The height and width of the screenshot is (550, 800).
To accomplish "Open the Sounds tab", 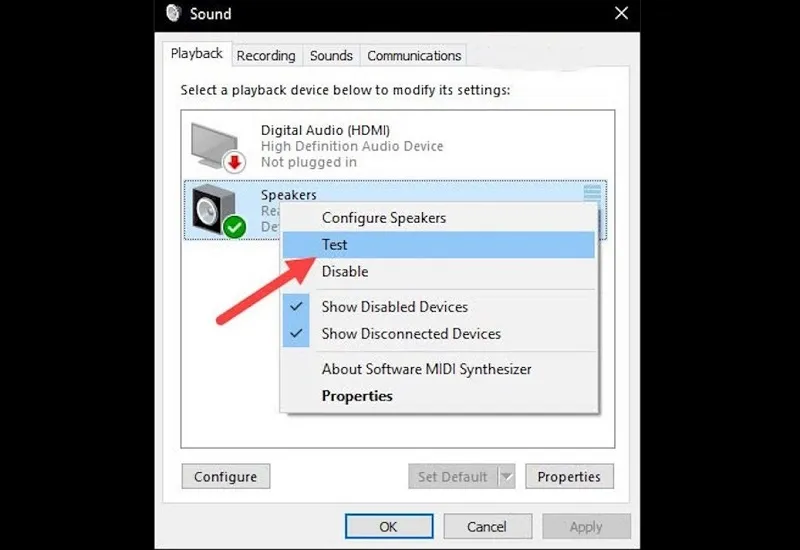I will (331, 56).
